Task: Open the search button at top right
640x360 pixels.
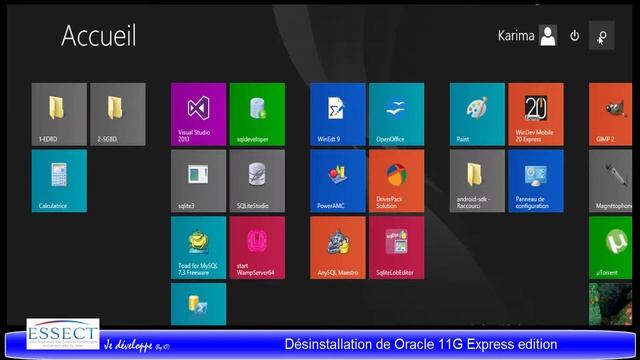Action: click(x=602, y=36)
